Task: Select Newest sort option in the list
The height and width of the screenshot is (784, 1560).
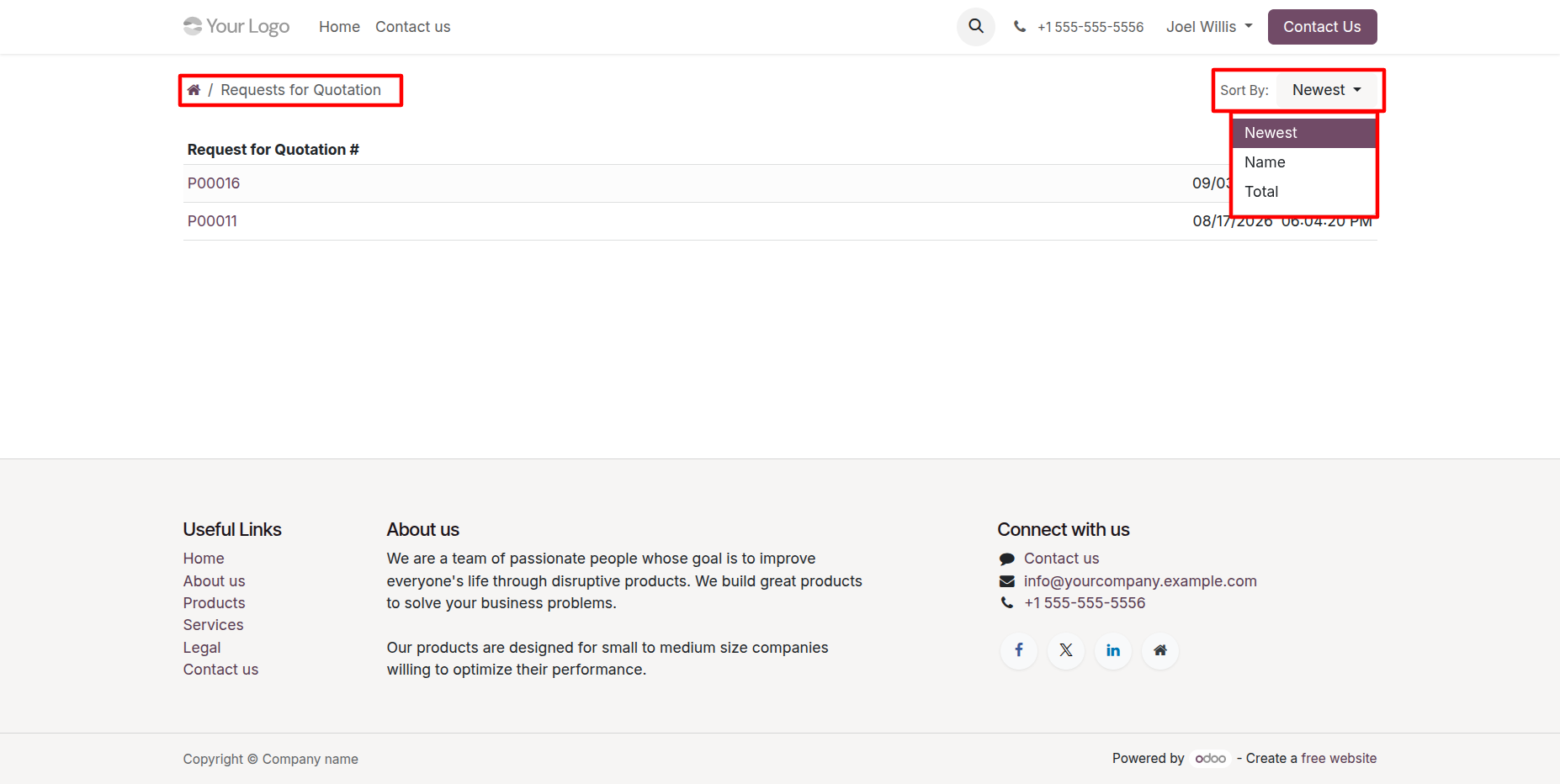Action: pos(1304,133)
